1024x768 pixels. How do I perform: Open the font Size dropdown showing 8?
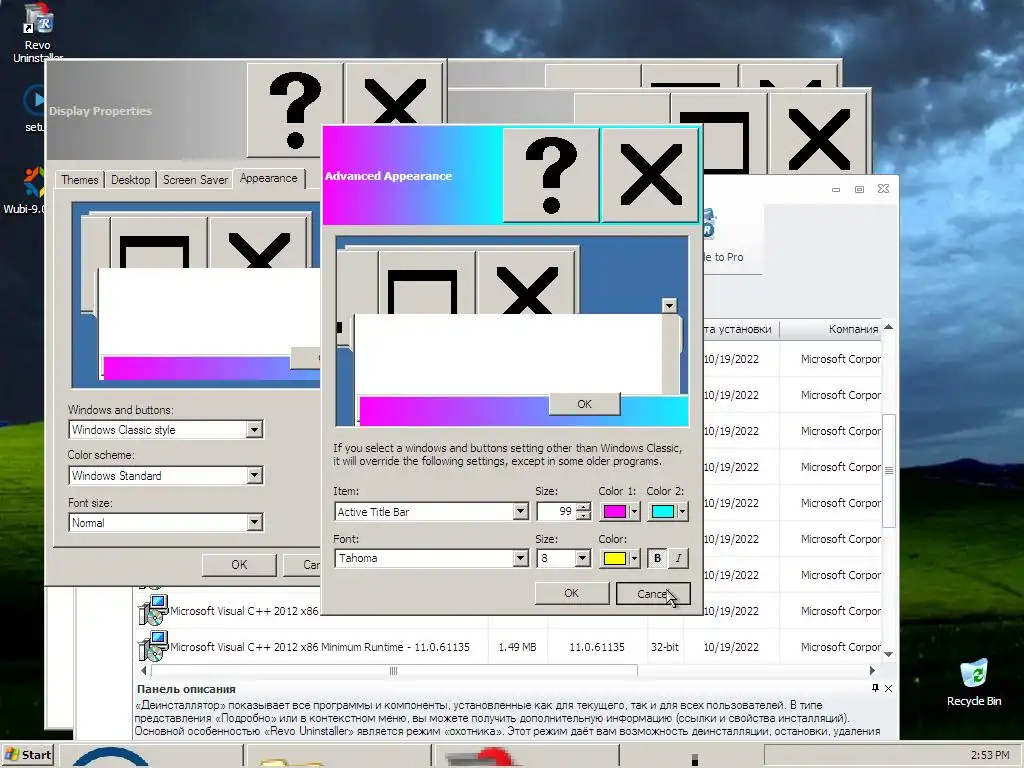582,558
